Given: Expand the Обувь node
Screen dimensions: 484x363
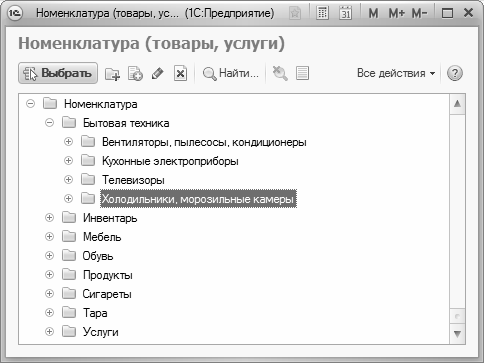Looking at the screenshot, I should (x=49, y=256).
